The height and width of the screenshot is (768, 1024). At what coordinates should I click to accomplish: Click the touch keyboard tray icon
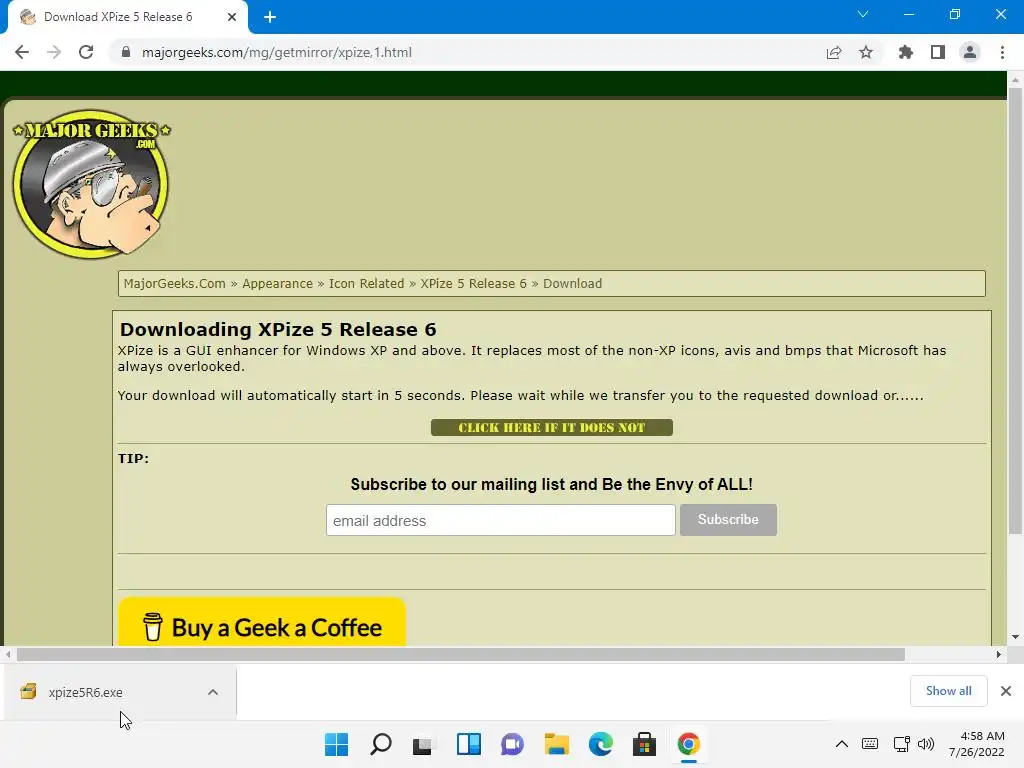[x=870, y=744]
